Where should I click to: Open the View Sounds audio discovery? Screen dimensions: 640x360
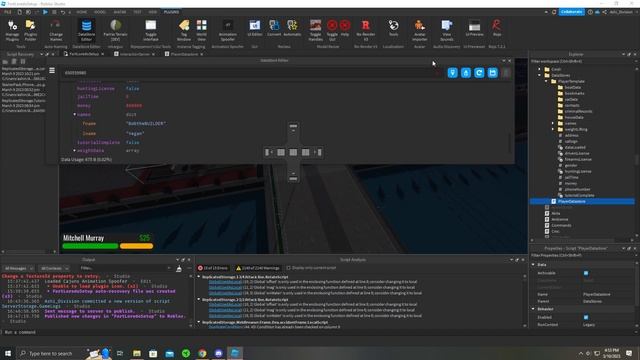click(x=447, y=30)
